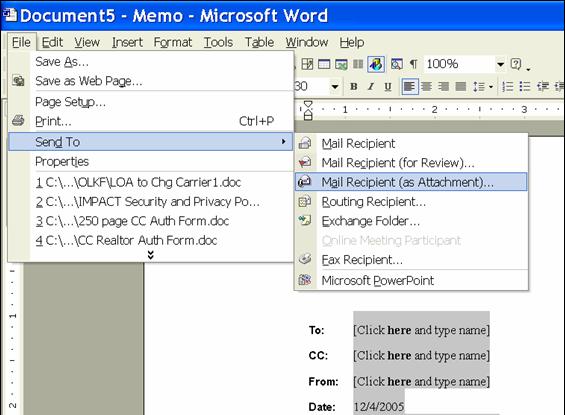Open the Tools menu

click(218, 42)
